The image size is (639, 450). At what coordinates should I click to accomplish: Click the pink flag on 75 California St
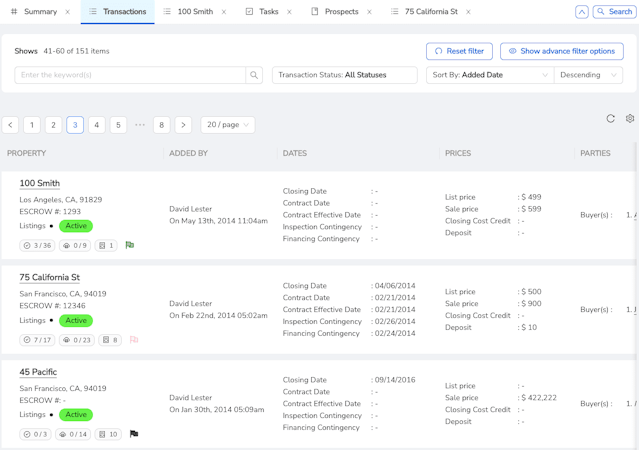tap(134, 340)
